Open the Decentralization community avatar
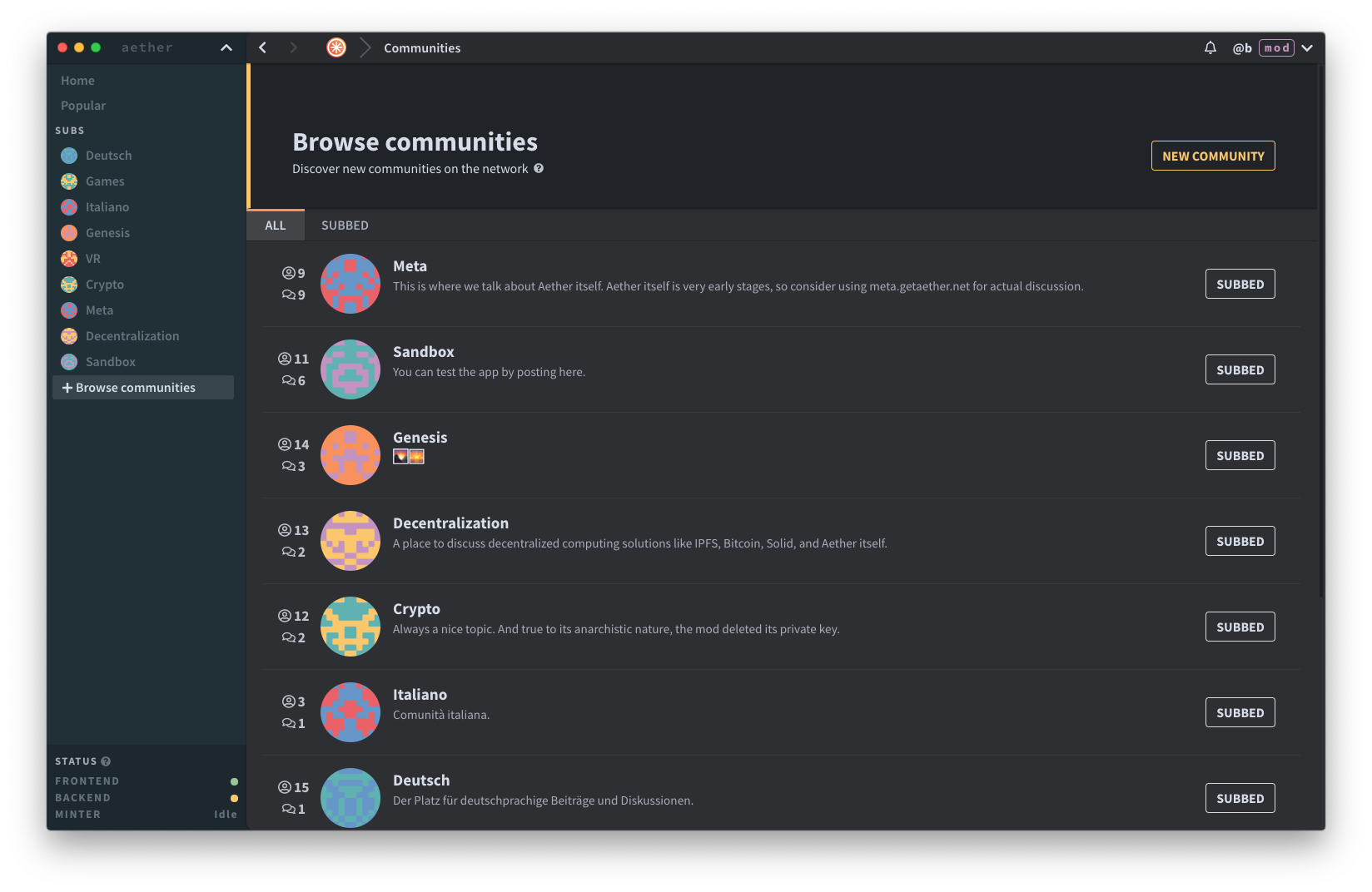 click(350, 541)
